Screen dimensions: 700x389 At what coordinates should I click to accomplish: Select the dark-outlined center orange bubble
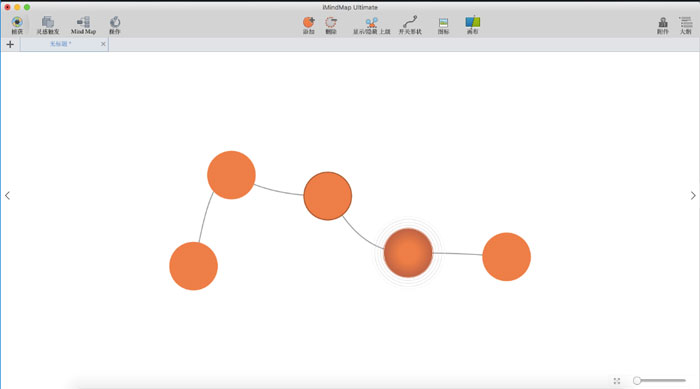[x=328, y=196]
